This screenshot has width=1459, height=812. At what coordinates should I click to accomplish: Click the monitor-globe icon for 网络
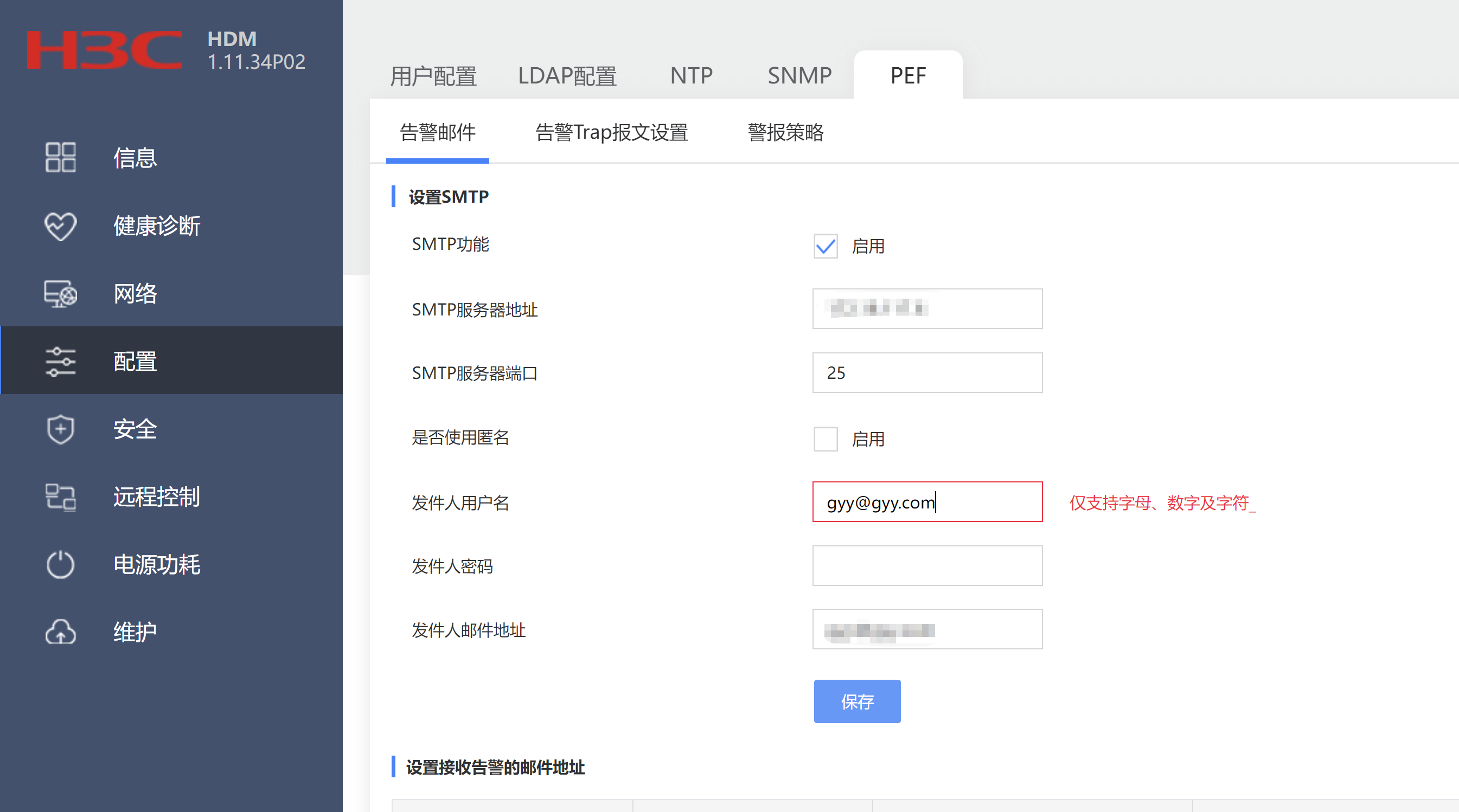(x=60, y=294)
